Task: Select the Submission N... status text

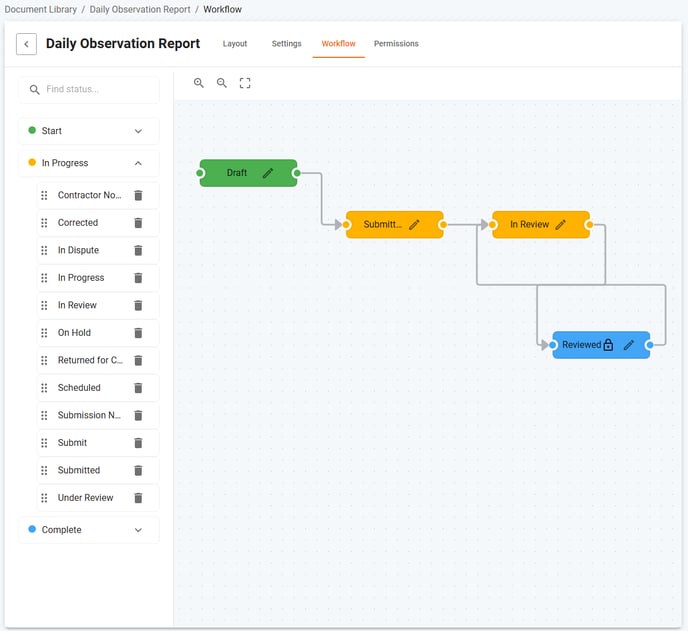Action: (x=89, y=415)
